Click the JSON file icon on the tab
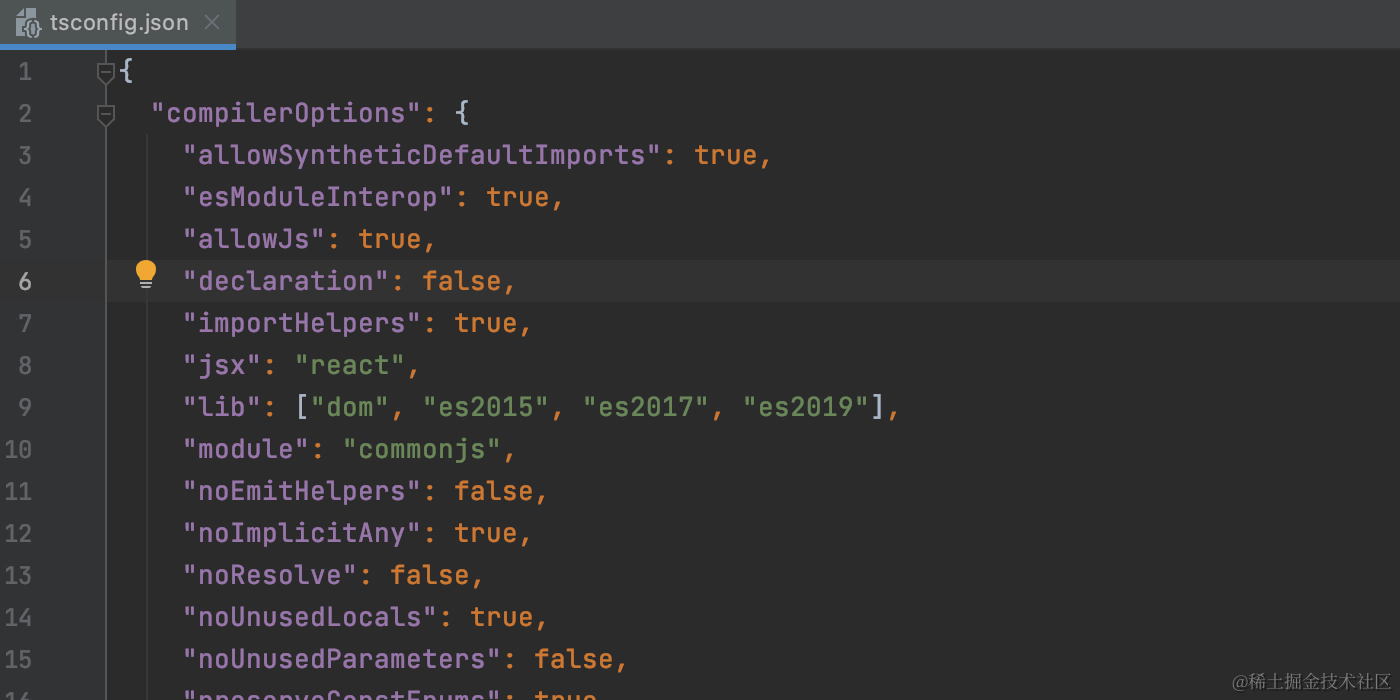The width and height of the screenshot is (1400, 700). point(28,22)
